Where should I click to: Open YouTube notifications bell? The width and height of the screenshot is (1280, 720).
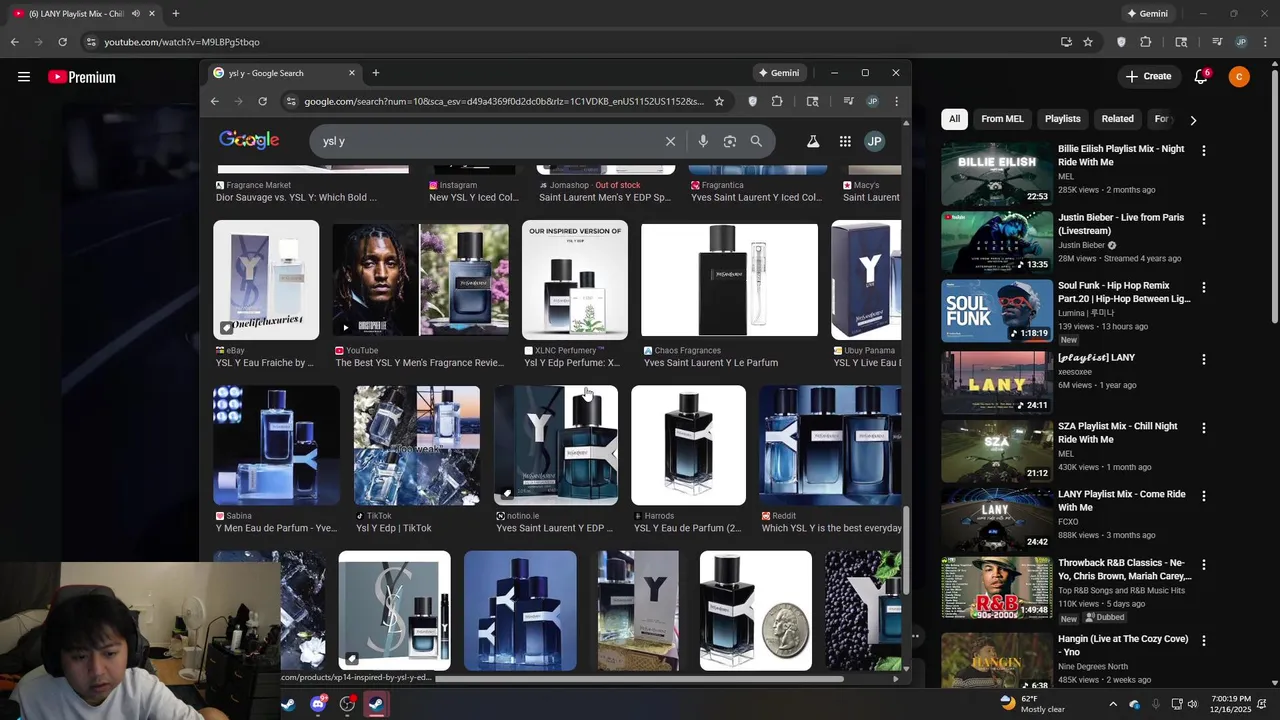click(1201, 77)
